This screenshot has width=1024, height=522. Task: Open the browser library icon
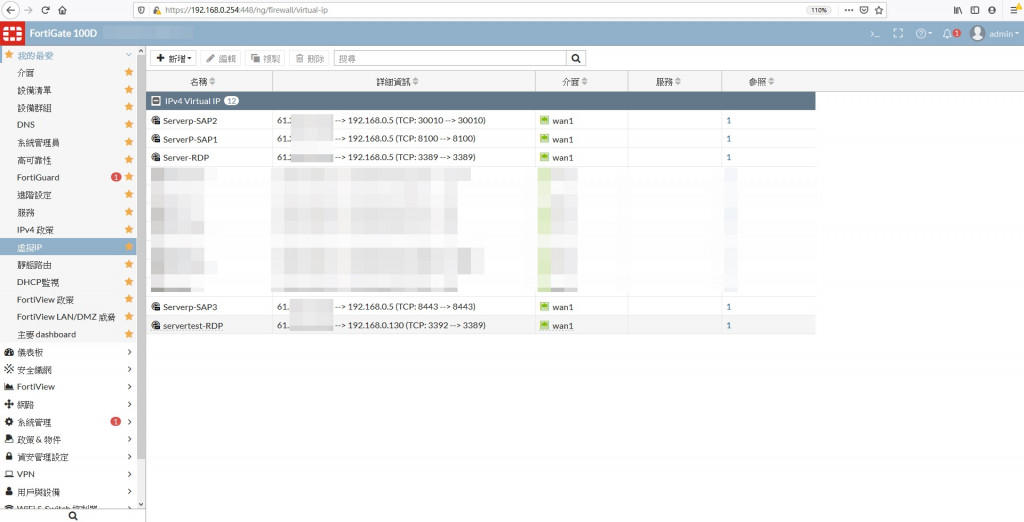tap(957, 10)
